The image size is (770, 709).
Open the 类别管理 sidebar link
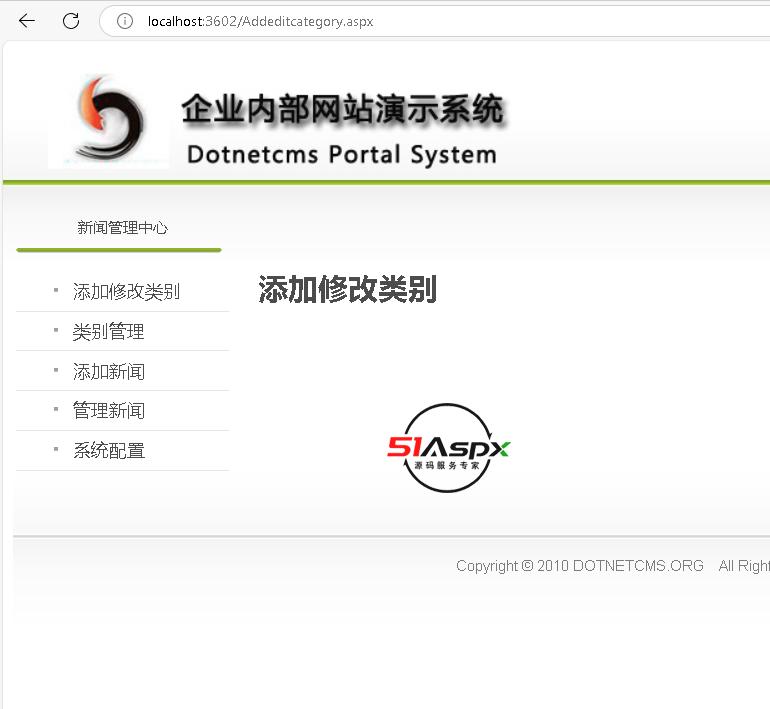pyautogui.click(x=109, y=331)
